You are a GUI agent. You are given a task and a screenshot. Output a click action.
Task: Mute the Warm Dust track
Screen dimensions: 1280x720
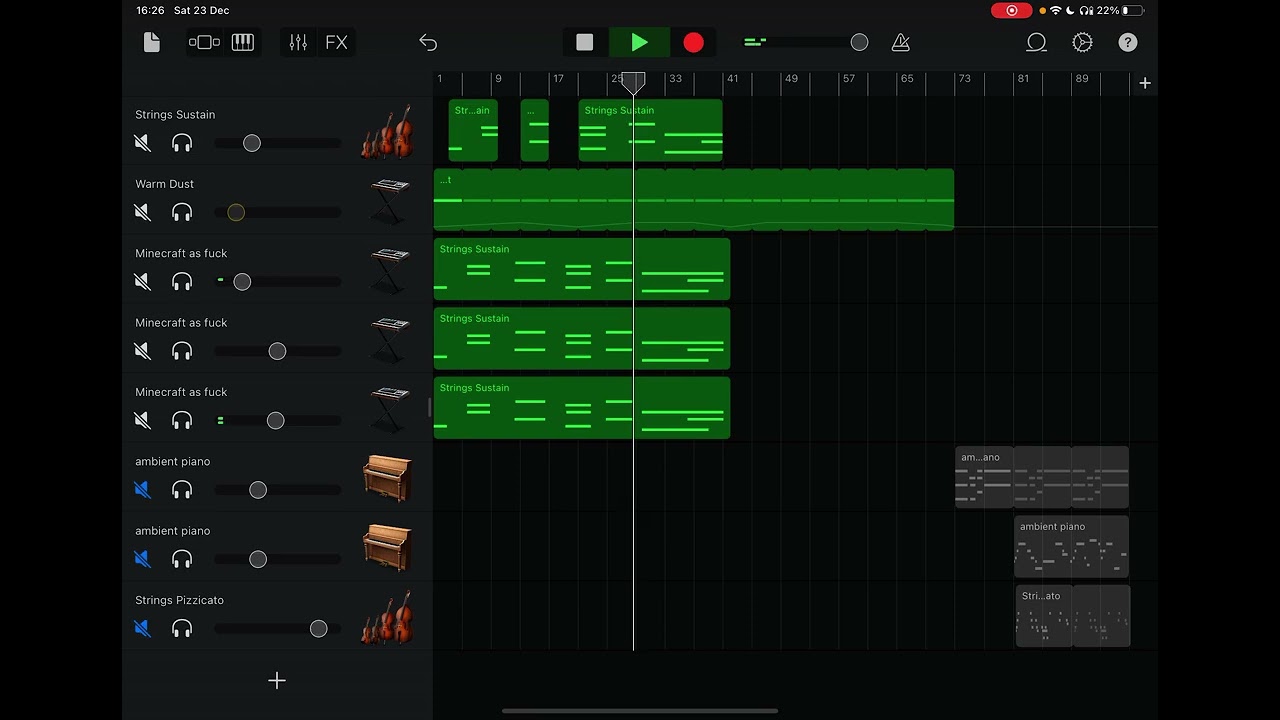(142, 212)
